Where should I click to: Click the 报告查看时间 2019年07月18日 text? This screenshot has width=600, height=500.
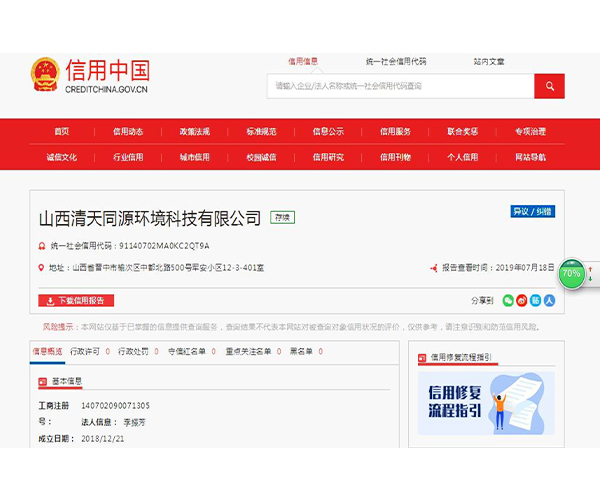click(498, 268)
